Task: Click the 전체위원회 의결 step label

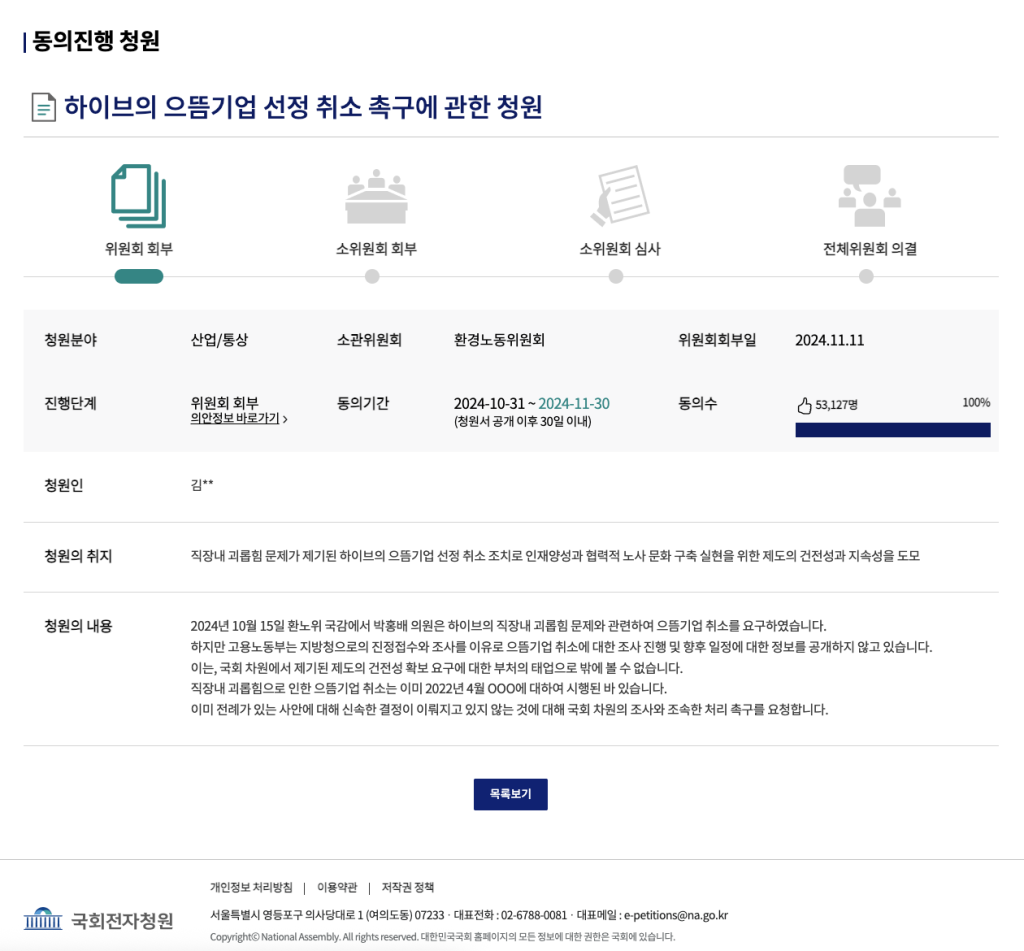Action: [x=870, y=249]
